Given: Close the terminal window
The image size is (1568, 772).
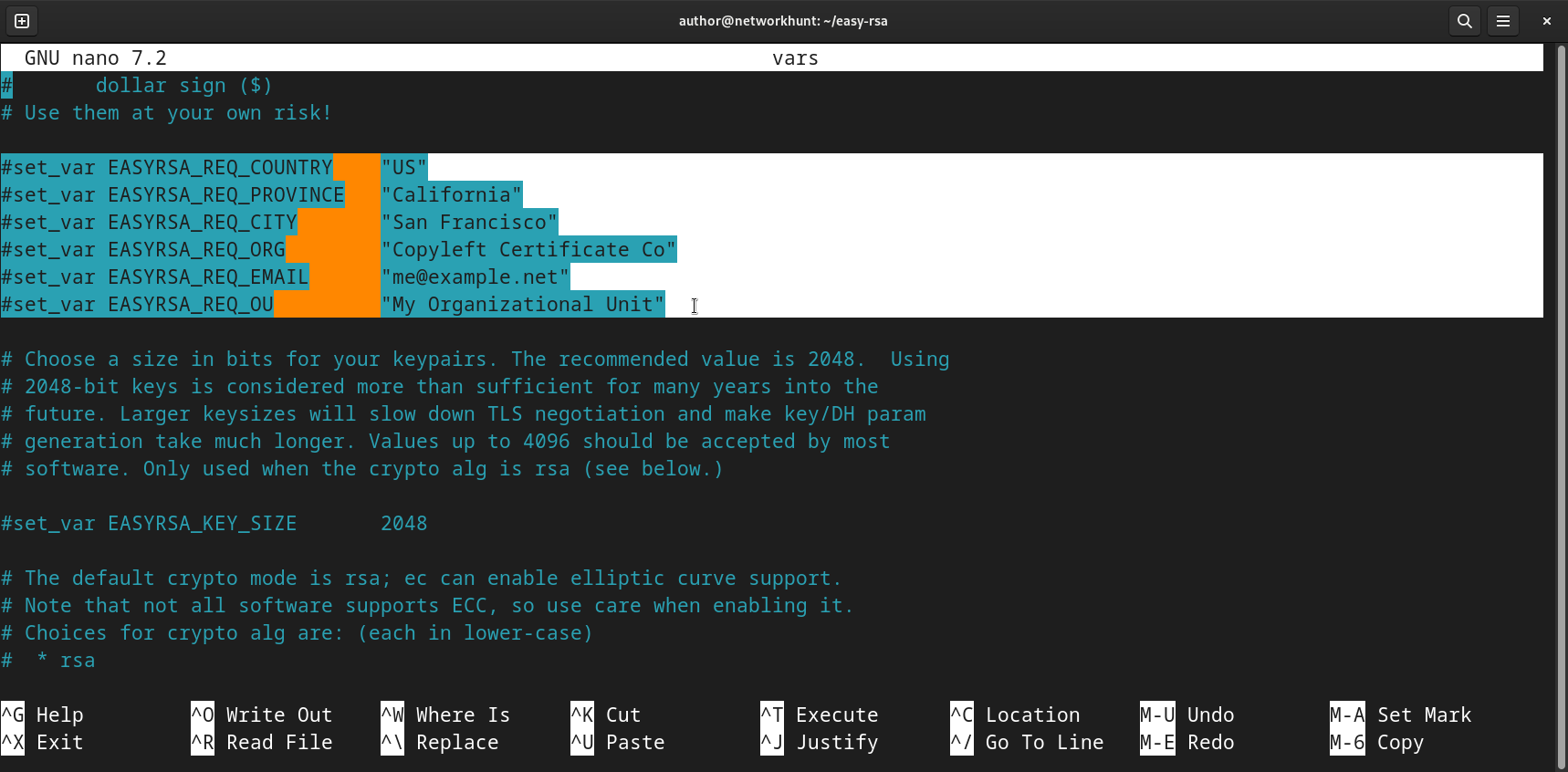Looking at the screenshot, I should (1546, 21).
